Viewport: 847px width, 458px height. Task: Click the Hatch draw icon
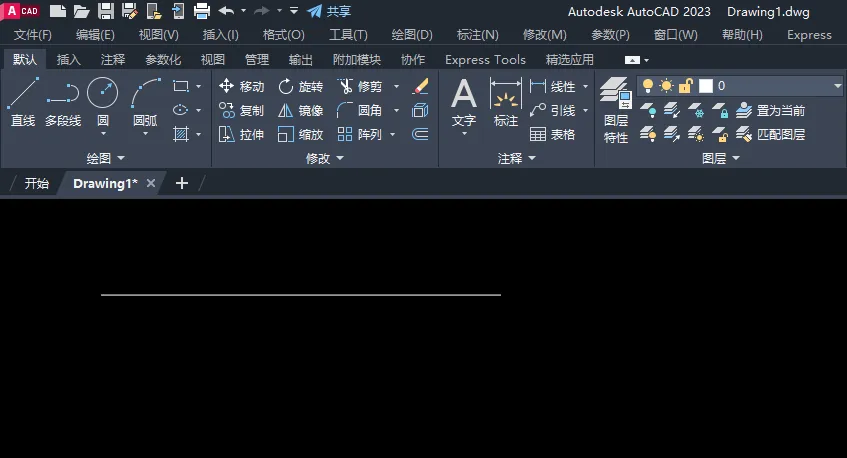coord(180,134)
